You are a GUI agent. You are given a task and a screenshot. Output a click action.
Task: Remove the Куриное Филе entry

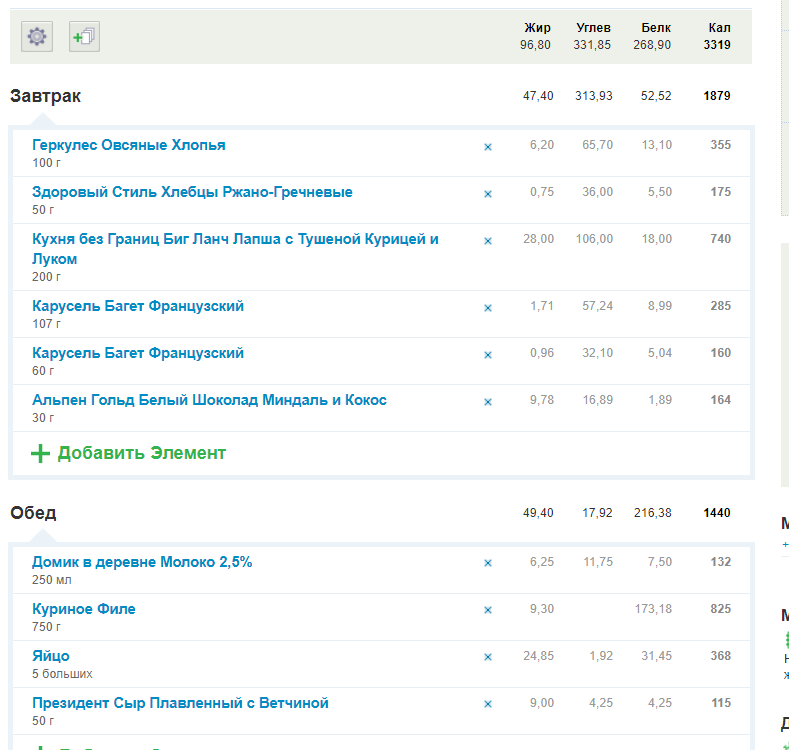488,611
